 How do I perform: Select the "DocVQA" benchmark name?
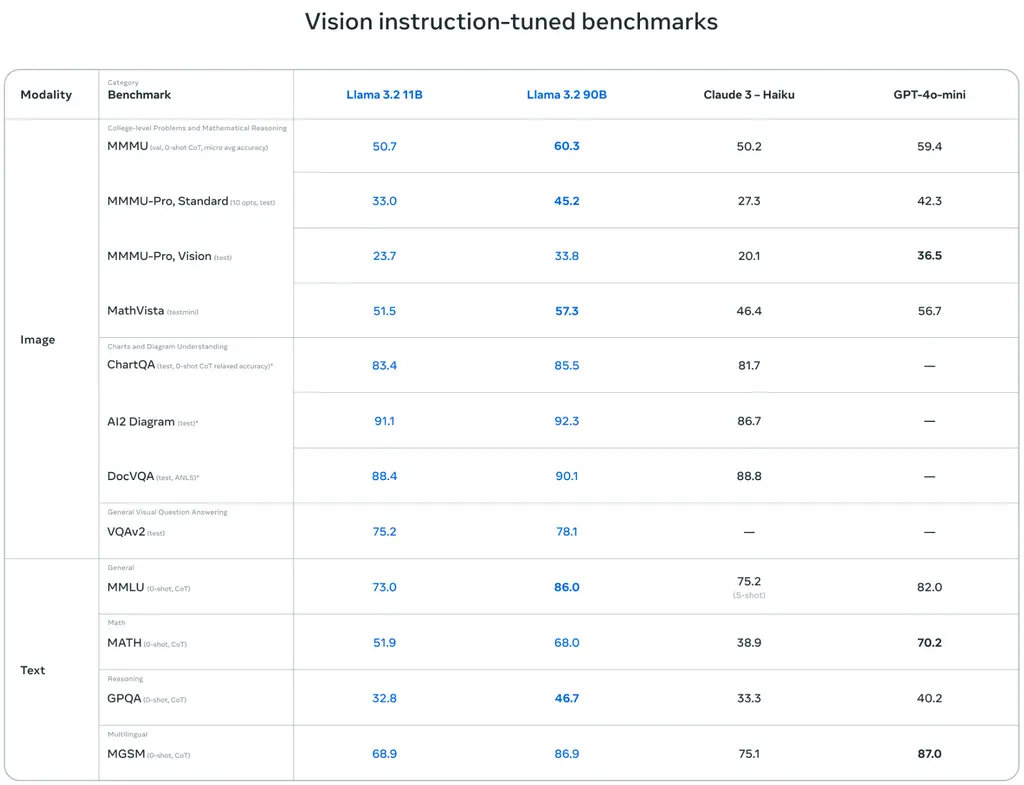[131, 476]
